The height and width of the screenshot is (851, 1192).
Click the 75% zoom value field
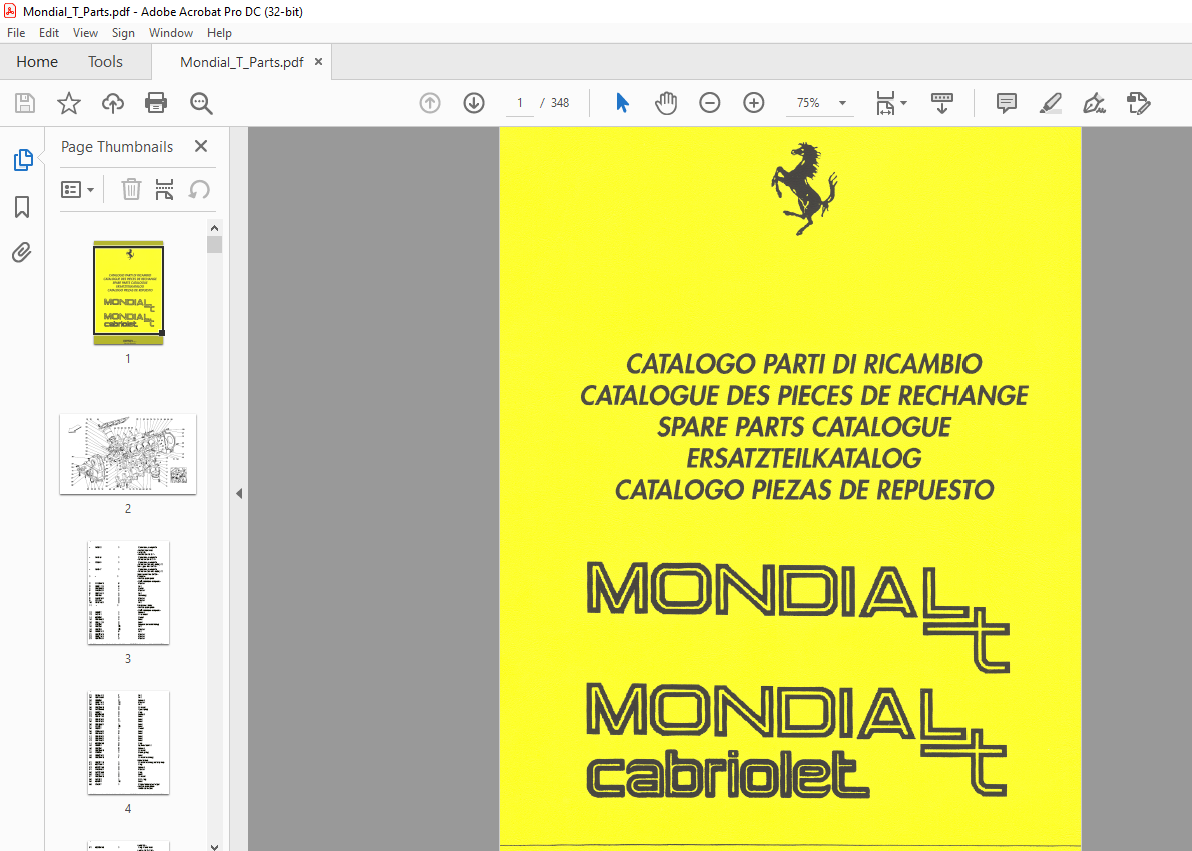pos(808,103)
